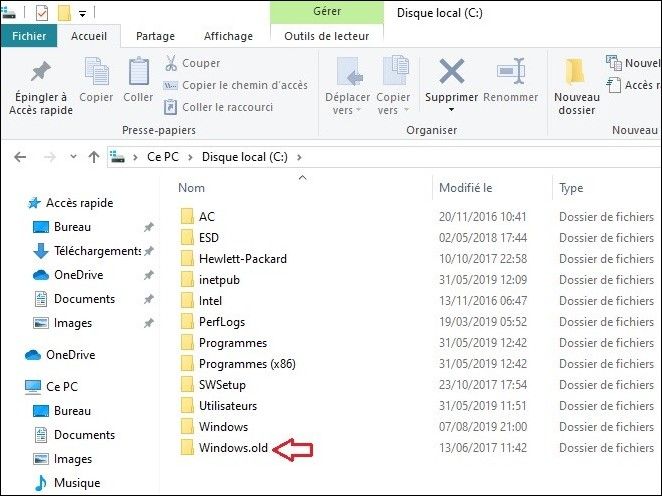Expand the chevron after Disque local (C:)
The width and height of the screenshot is (662, 496).
(x=299, y=157)
